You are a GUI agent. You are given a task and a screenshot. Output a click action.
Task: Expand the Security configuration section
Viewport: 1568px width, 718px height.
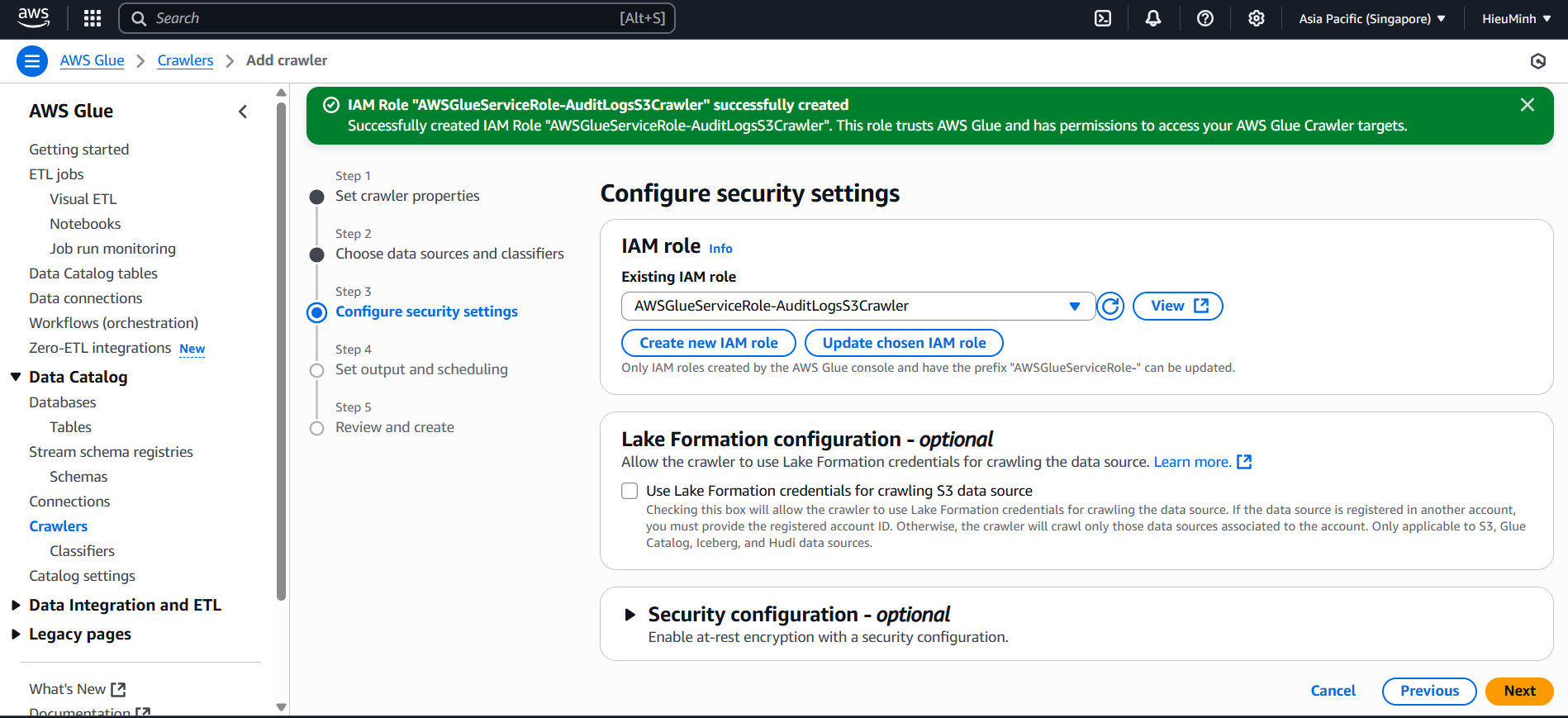(x=630, y=615)
